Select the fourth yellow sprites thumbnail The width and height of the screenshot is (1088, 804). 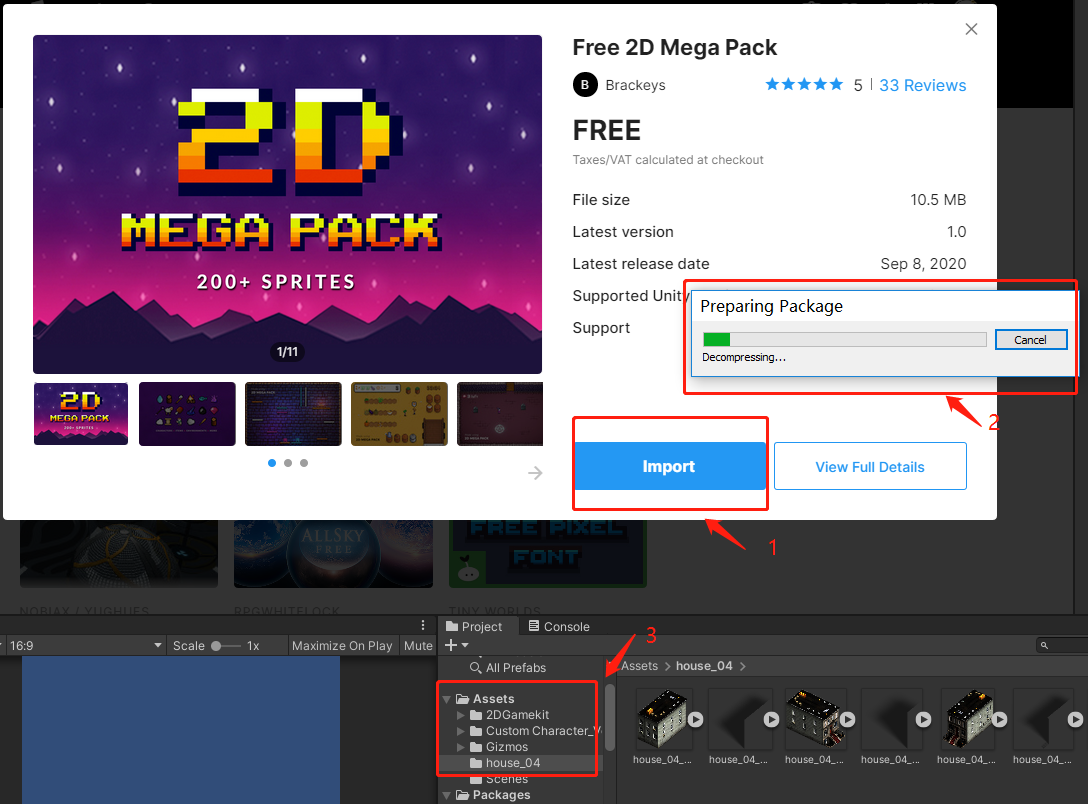tap(399, 413)
